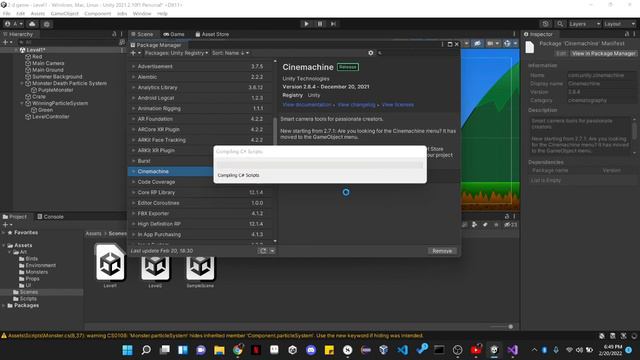Select the Code Coverage package
The width and height of the screenshot is (640, 360).
(x=171, y=182)
